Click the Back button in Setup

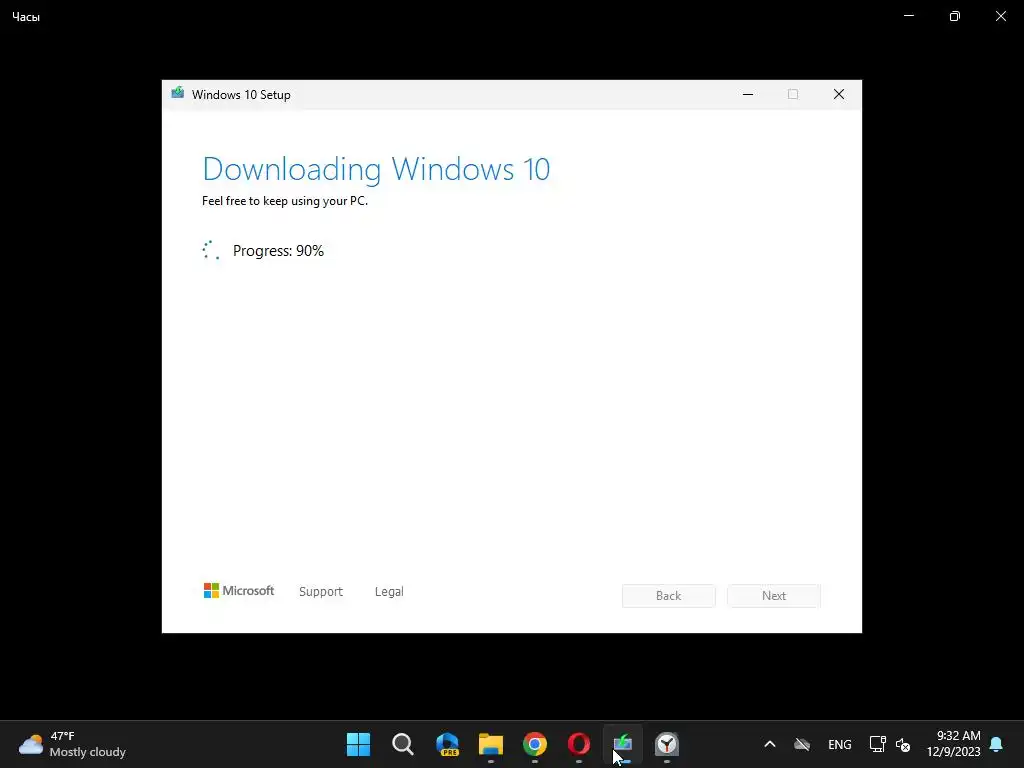pos(668,596)
